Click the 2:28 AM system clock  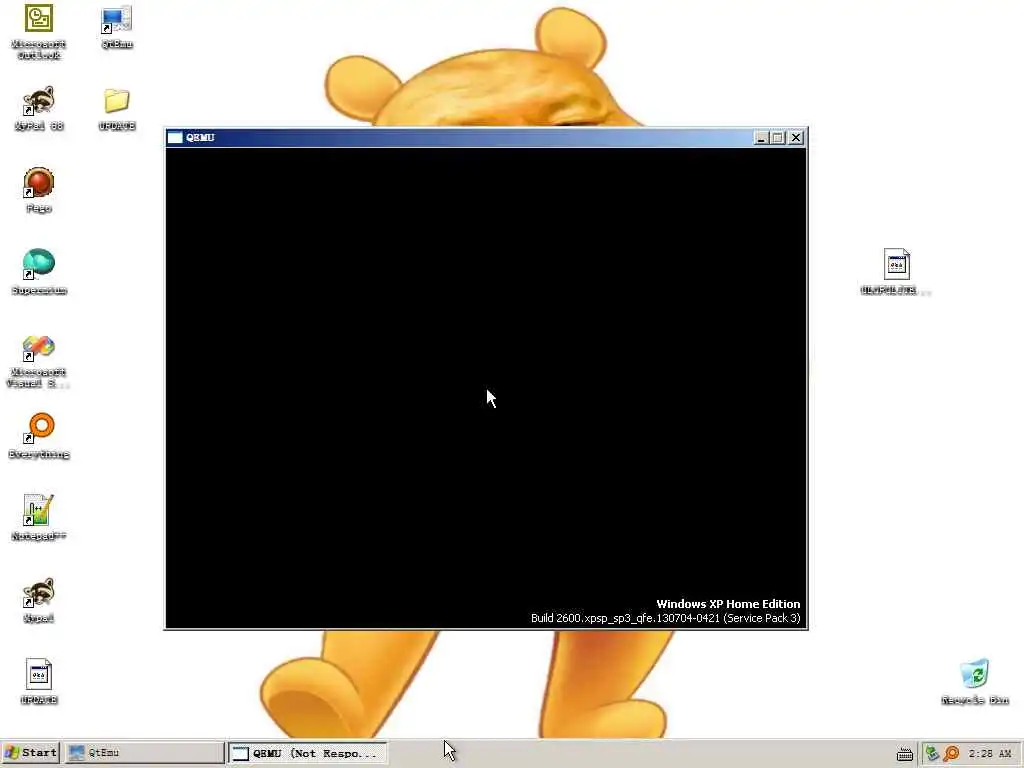[x=989, y=754]
